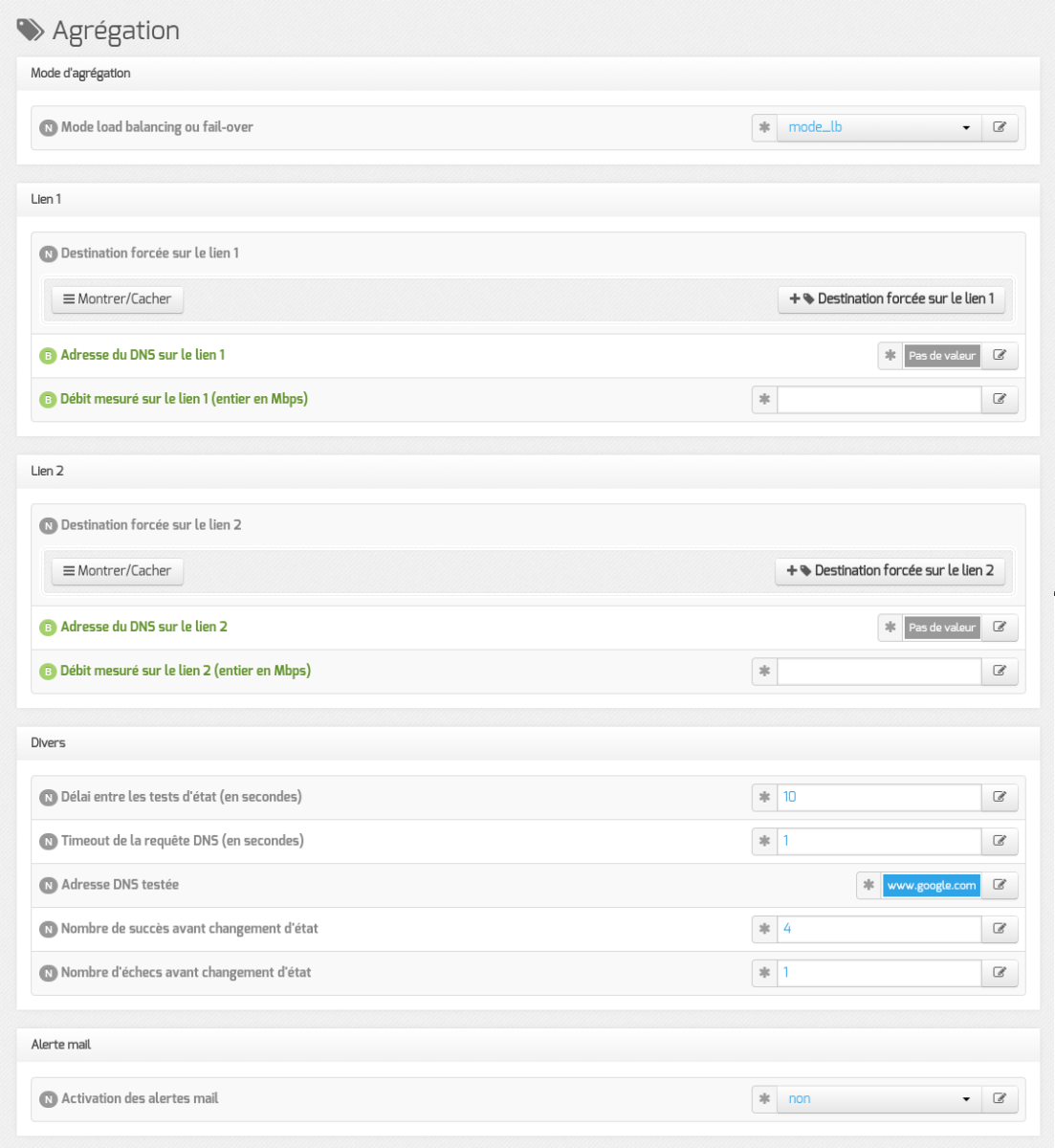Click the N badge beside Mode load balancing

pyautogui.click(x=48, y=127)
